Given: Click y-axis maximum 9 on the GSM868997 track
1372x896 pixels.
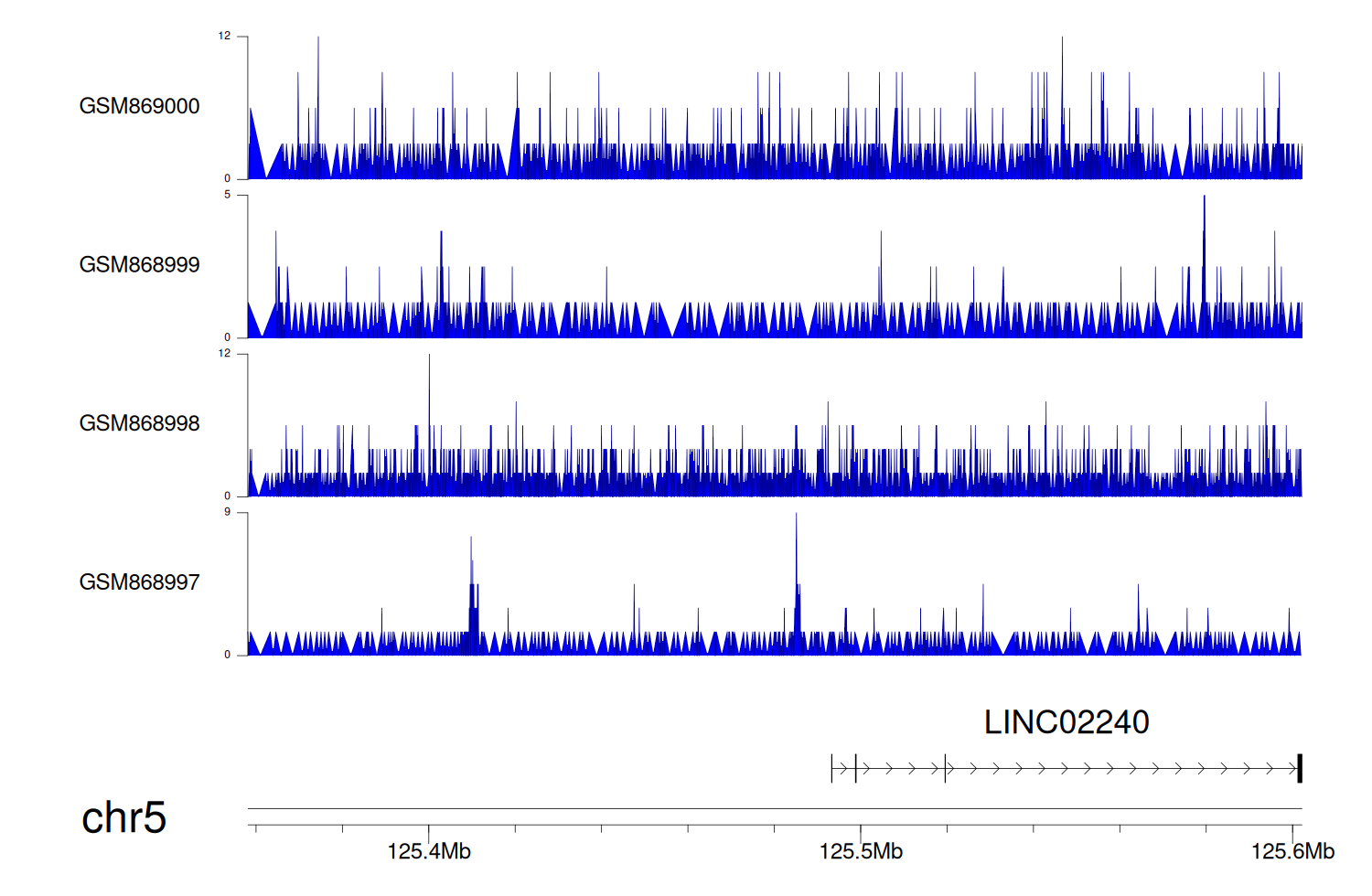Looking at the screenshot, I should coord(227,512).
